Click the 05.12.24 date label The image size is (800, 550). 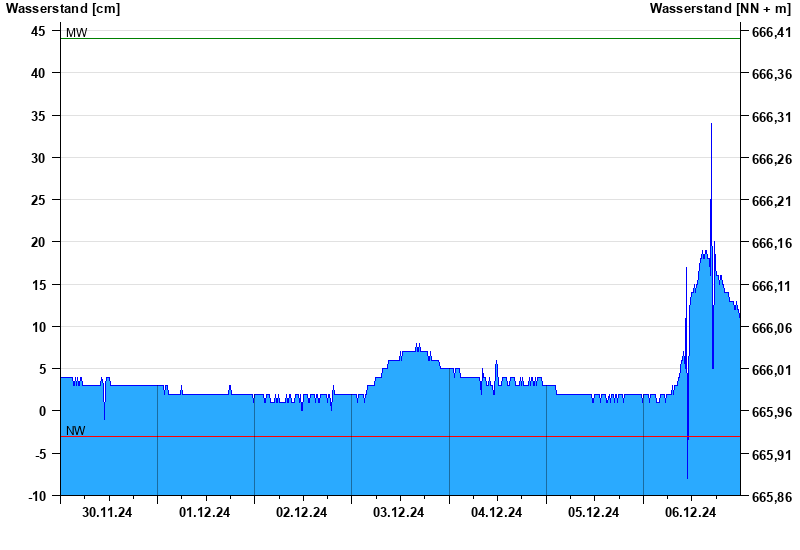click(594, 512)
